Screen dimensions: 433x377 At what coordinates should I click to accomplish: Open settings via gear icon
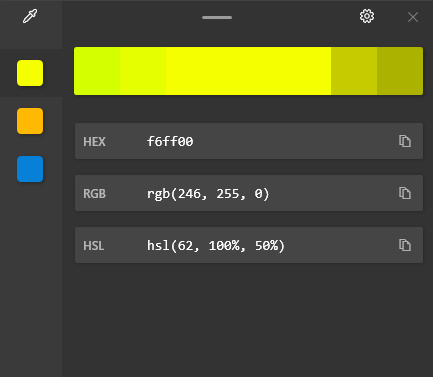click(367, 16)
